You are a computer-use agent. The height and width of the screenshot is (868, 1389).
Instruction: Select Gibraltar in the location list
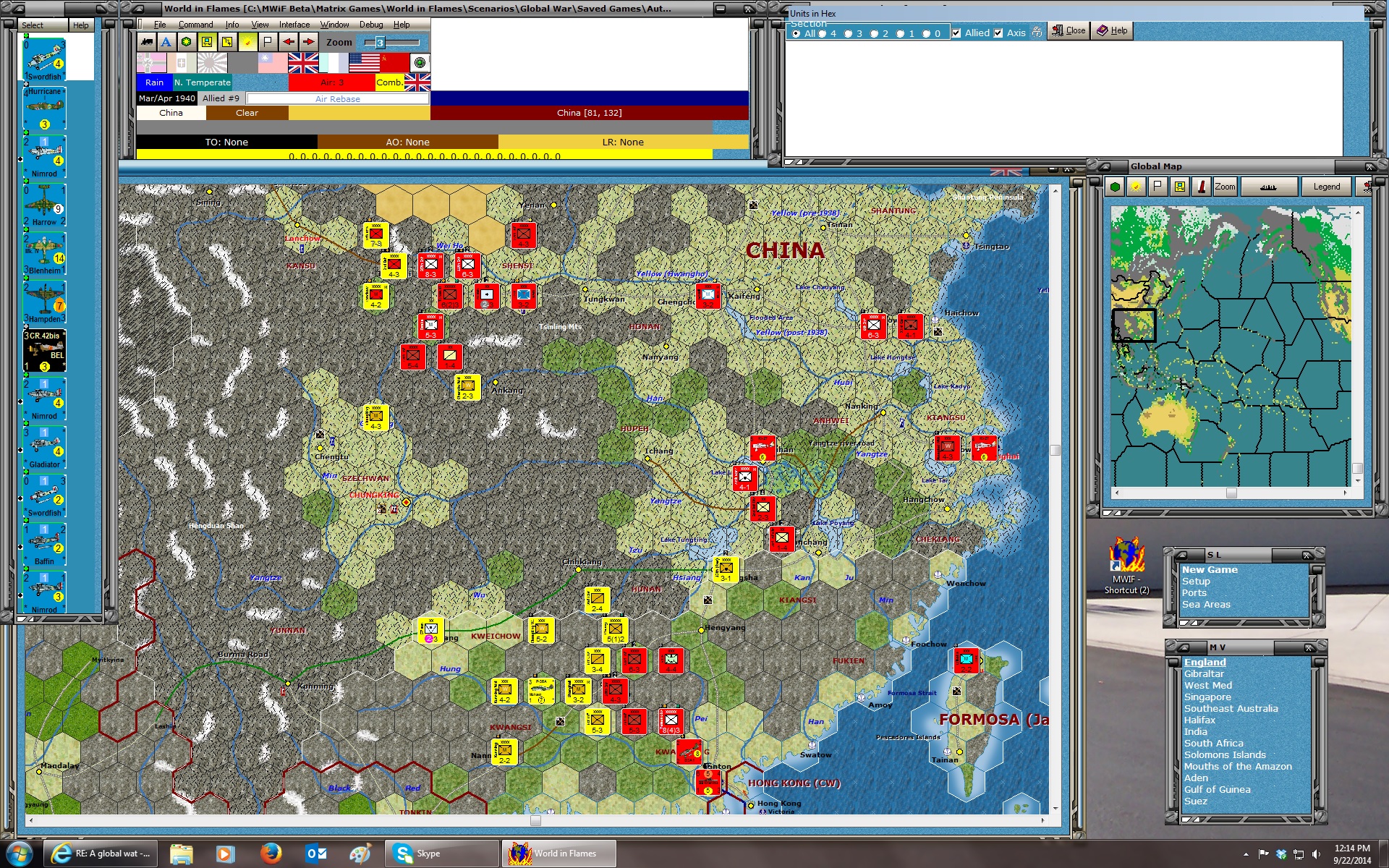click(x=1204, y=673)
